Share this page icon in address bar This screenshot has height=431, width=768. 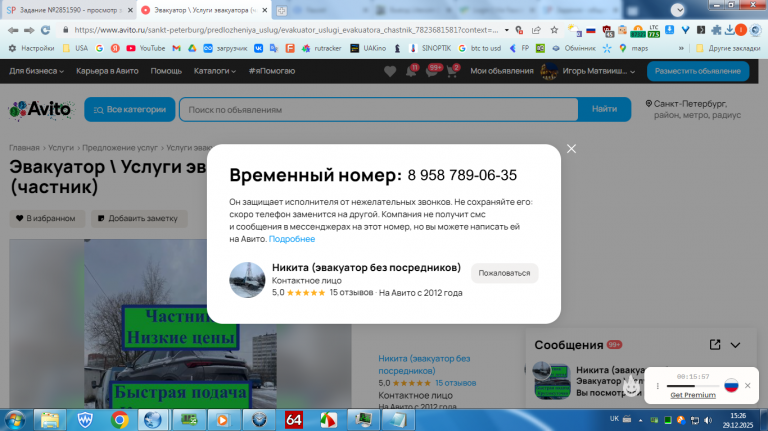pyautogui.click(x=536, y=30)
